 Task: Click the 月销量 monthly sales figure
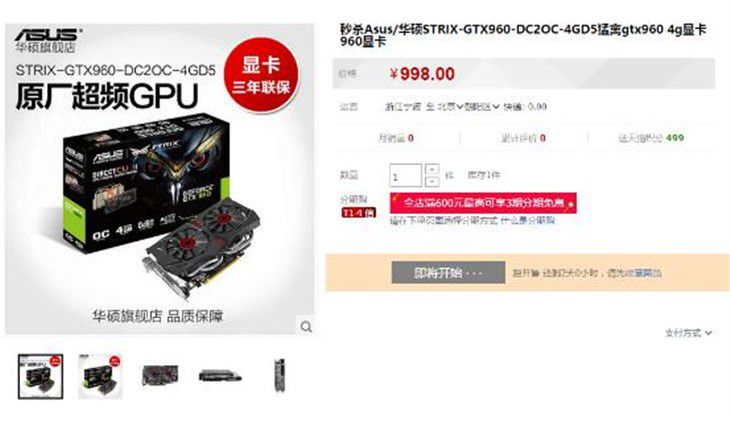[396, 138]
